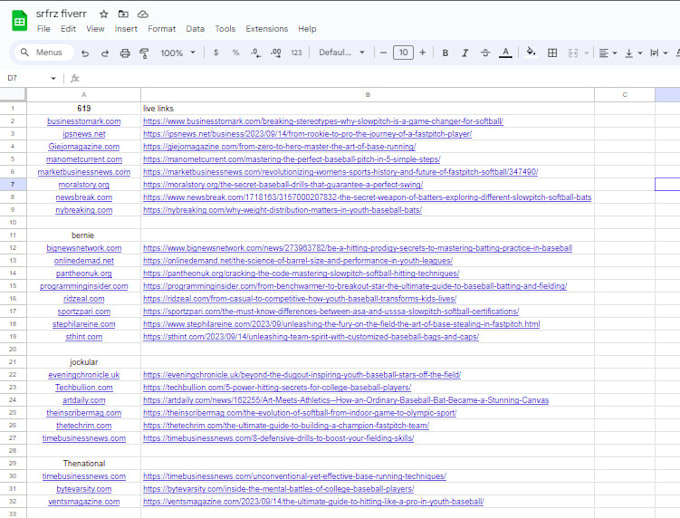The height and width of the screenshot is (518, 680).
Task: Toggle bold formatting
Action: click(x=445, y=52)
